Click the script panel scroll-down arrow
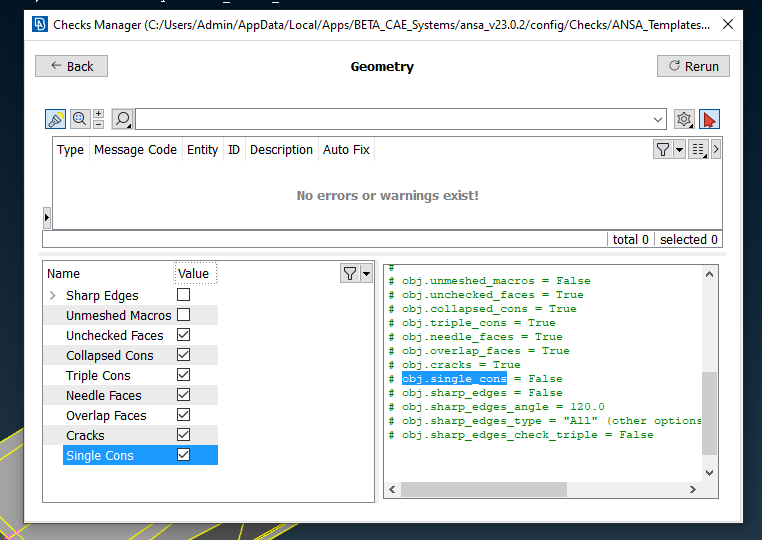 click(710, 472)
